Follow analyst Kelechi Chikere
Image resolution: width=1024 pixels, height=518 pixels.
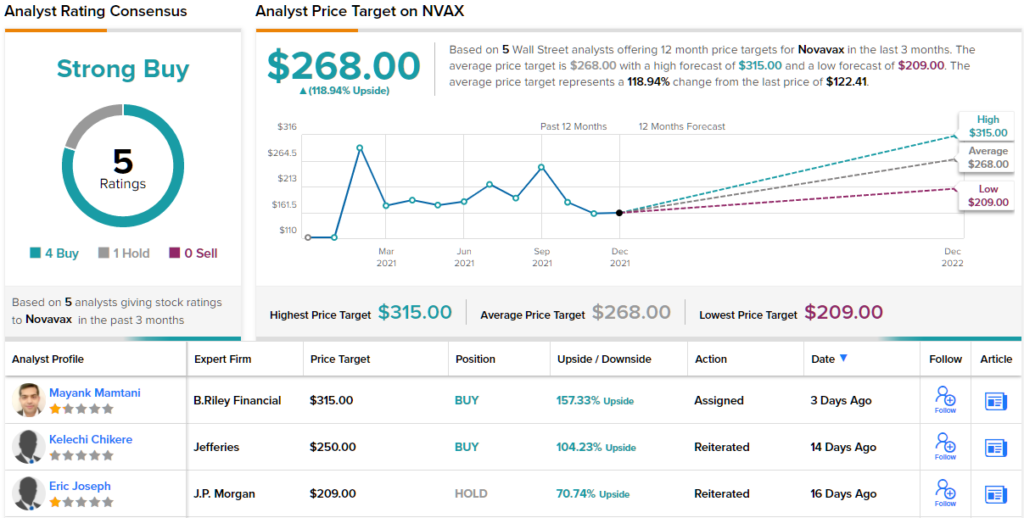945,447
